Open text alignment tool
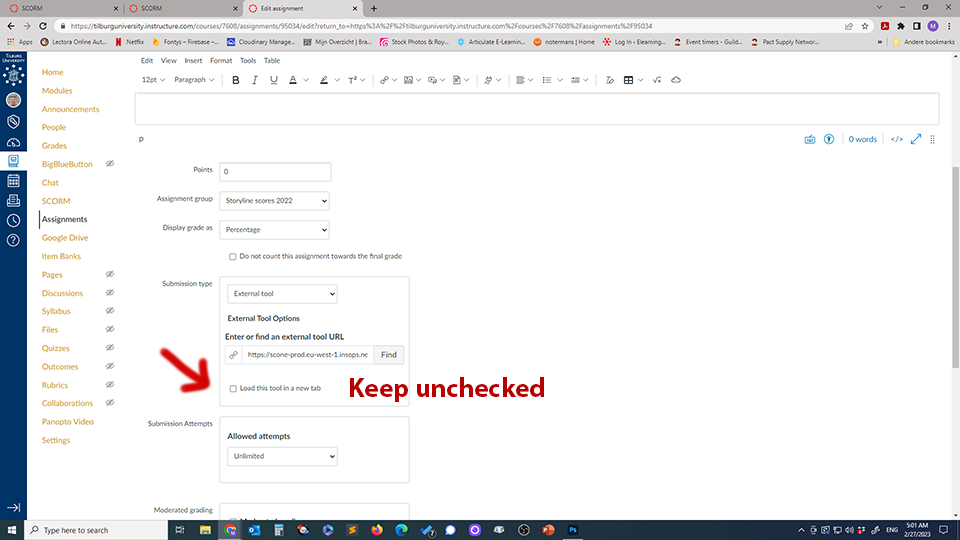 (x=520, y=80)
